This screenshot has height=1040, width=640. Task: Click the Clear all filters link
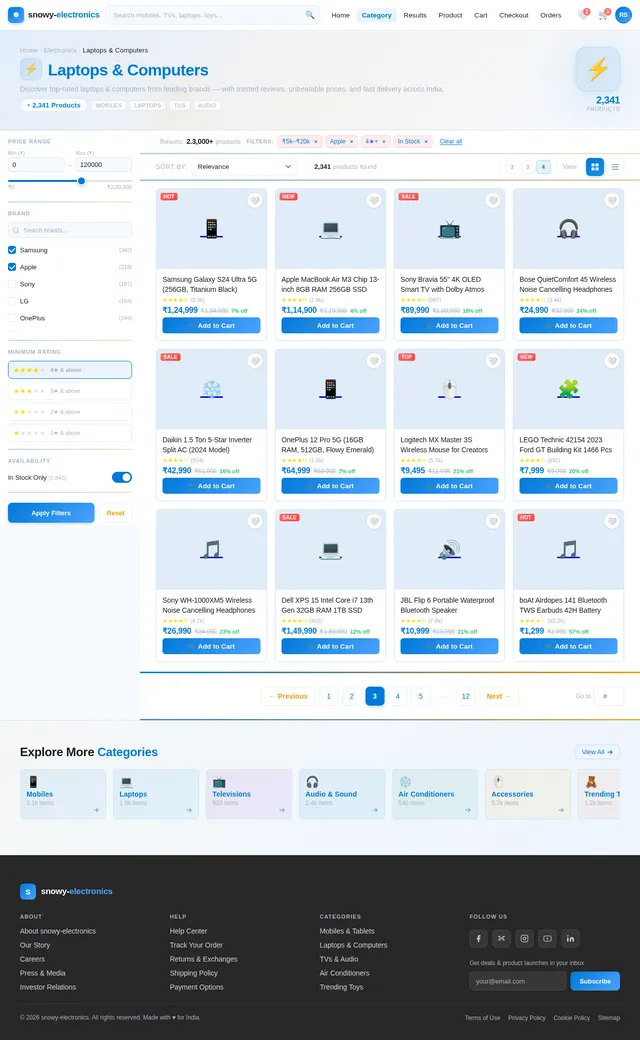click(451, 141)
